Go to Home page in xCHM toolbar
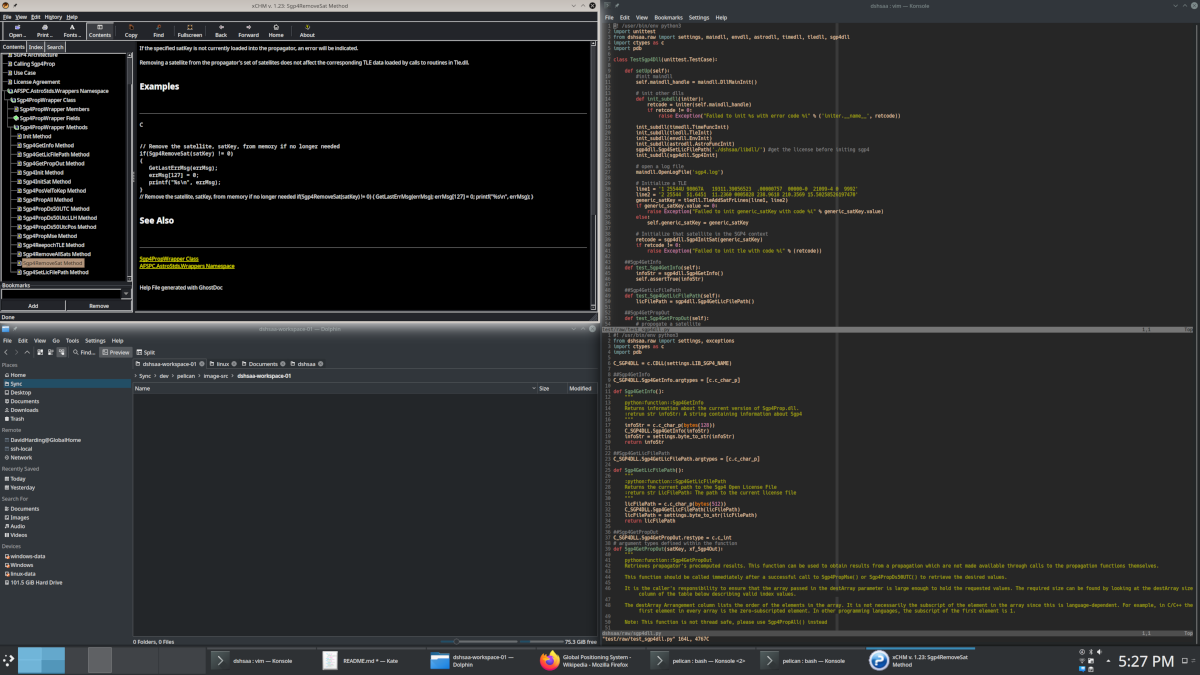Viewport: 1200px width, 675px height. (x=275, y=30)
